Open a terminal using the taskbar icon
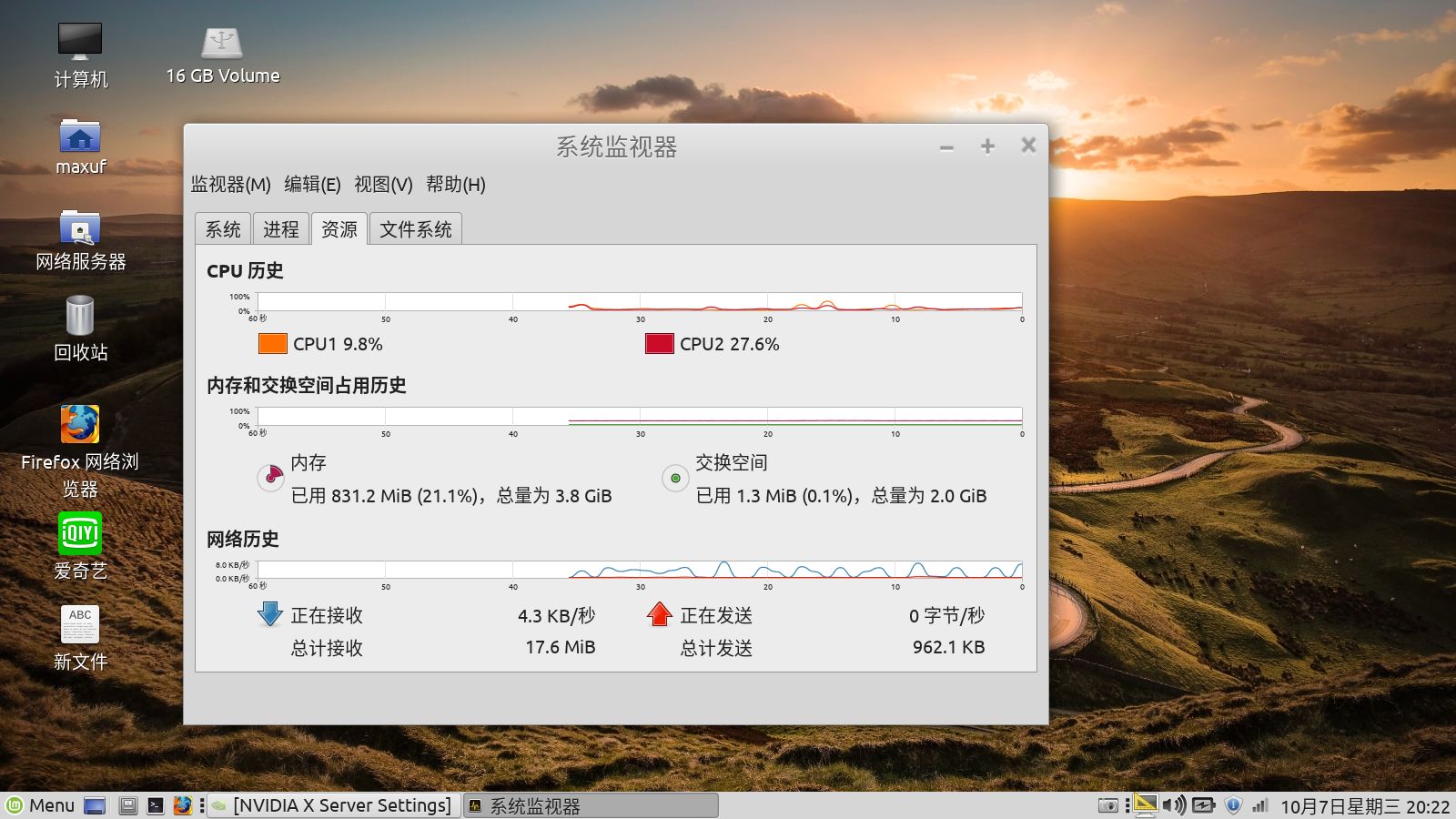1456x819 pixels. click(x=156, y=805)
